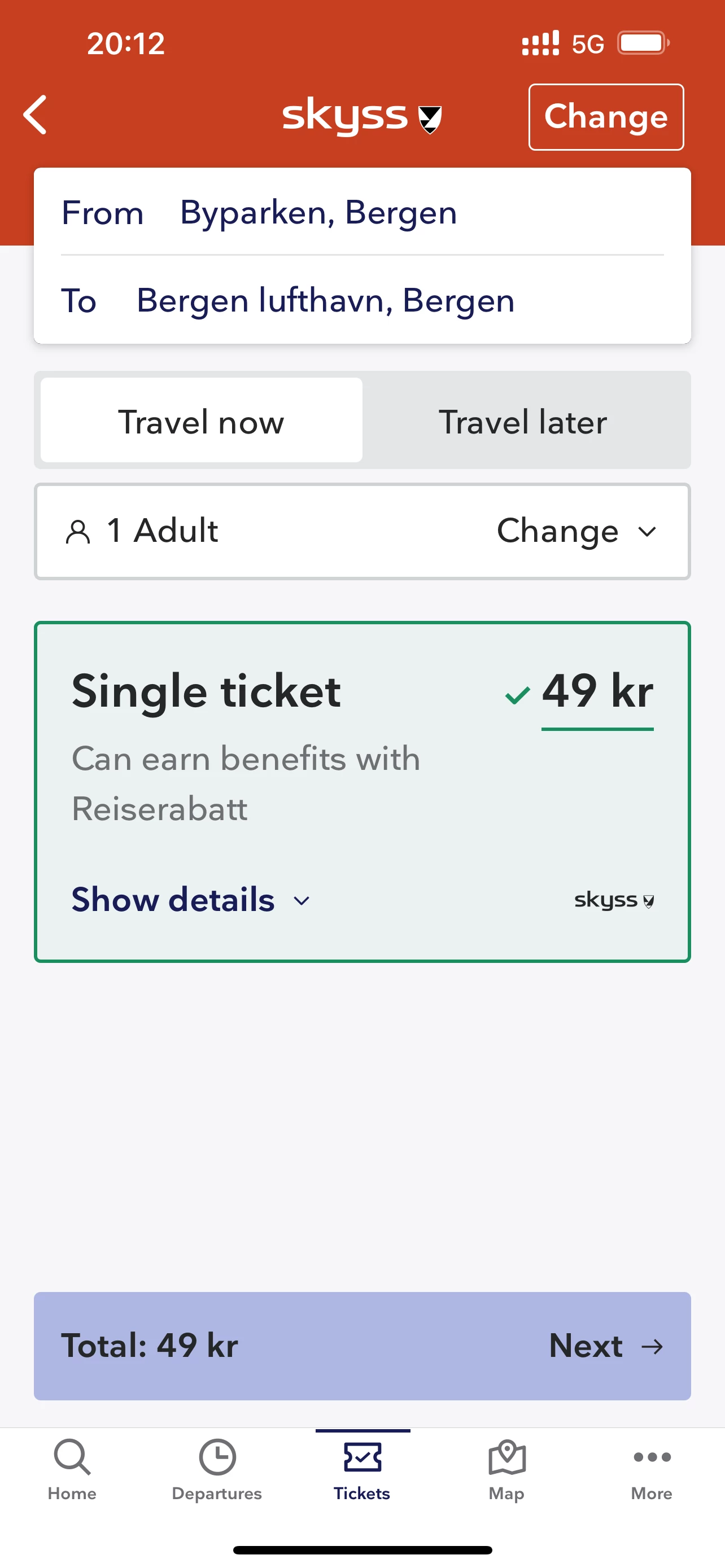Select the Single ticket card title
This screenshot has width=725, height=1568.
(206, 691)
